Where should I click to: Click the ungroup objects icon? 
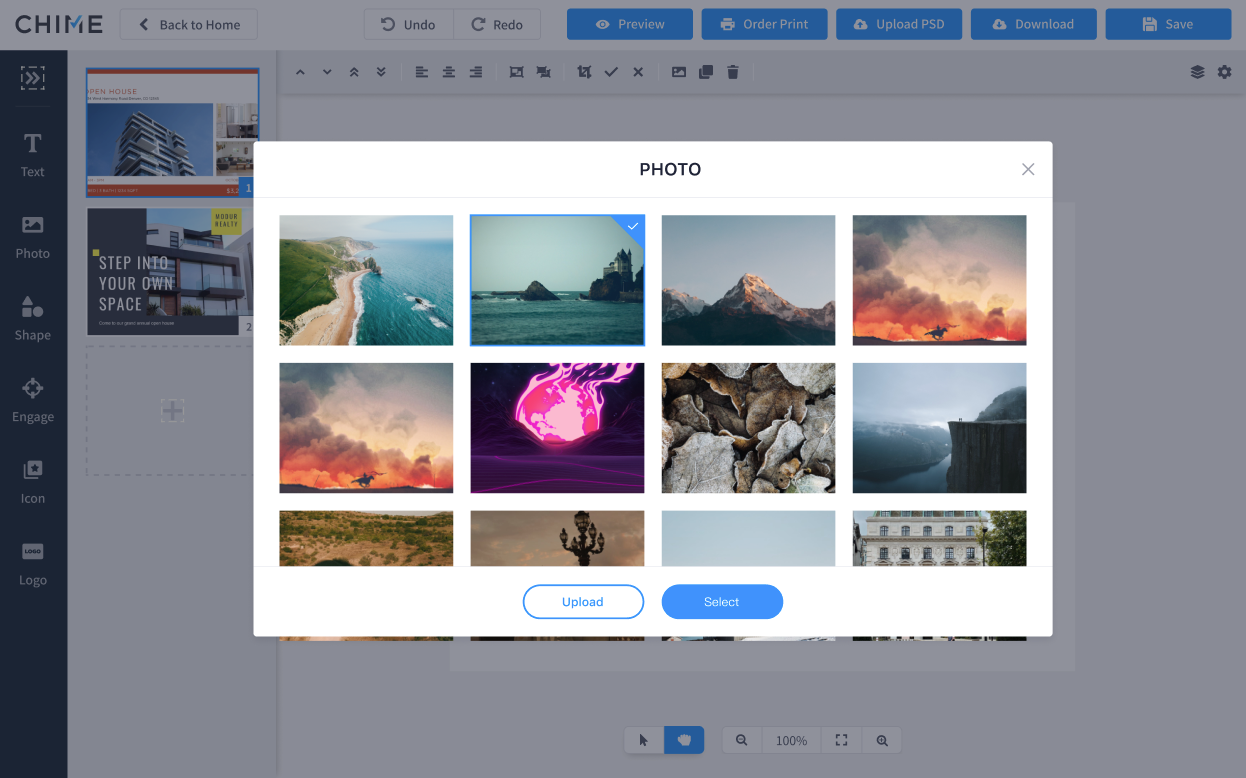(543, 72)
